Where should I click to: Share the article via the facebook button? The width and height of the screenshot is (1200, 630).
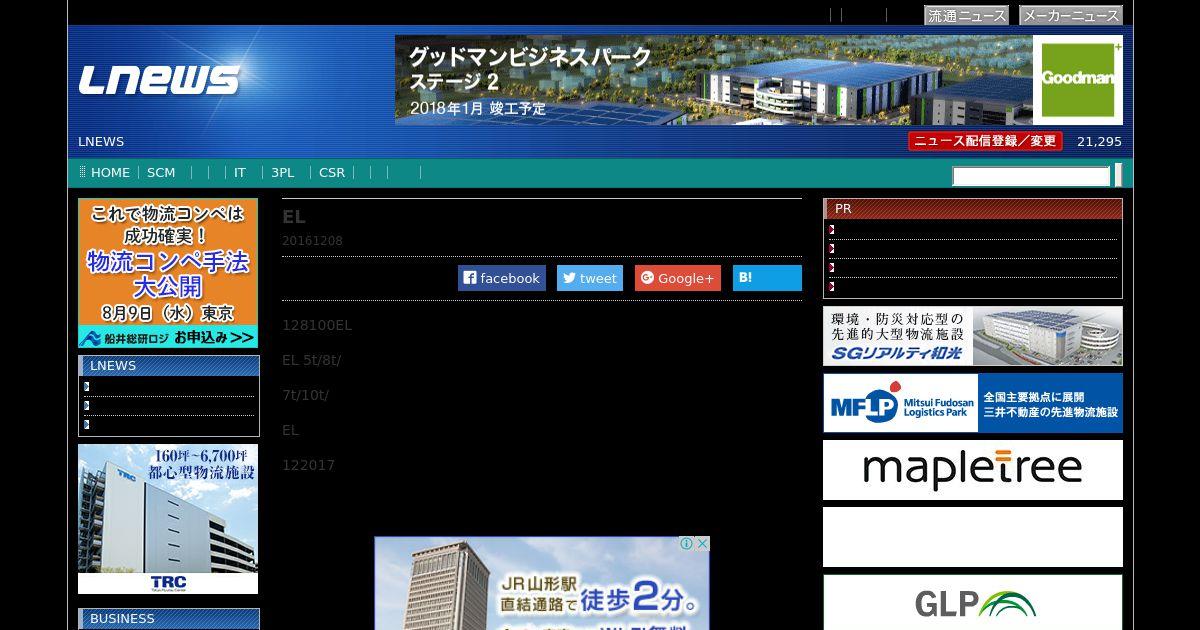point(502,278)
